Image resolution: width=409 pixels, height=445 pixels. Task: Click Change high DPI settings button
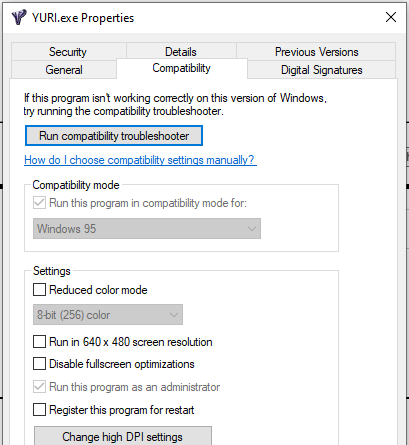(x=123, y=436)
